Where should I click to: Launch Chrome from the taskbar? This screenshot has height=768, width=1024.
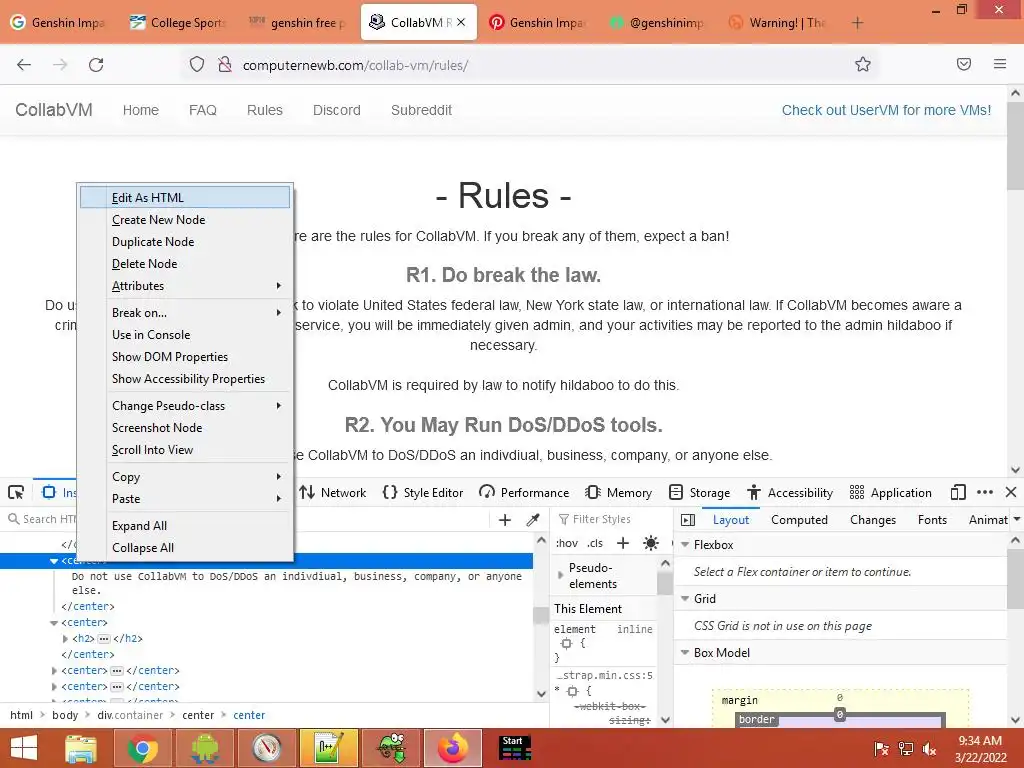pyautogui.click(x=142, y=748)
